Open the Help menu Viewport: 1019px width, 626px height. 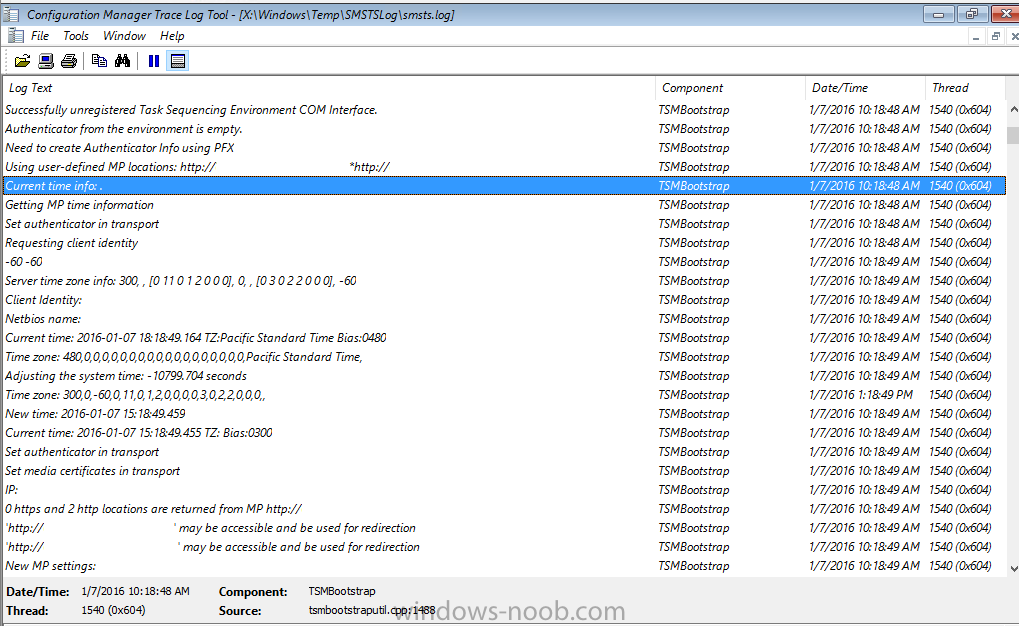[172, 36]
